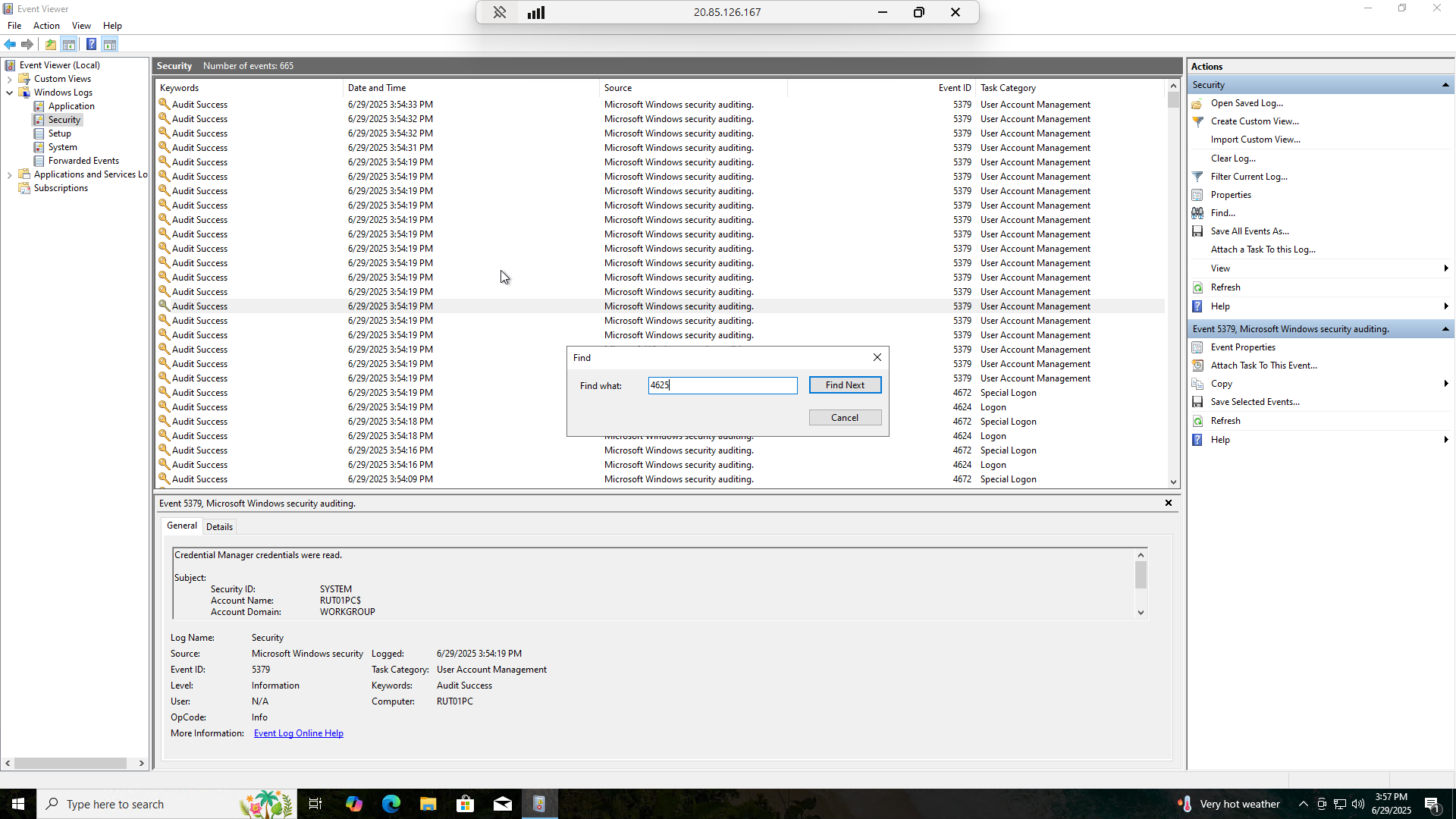Open Microsoft Store from the taskbar
The width and height of the screenshot is (1456, 819).
click(466, 804)
